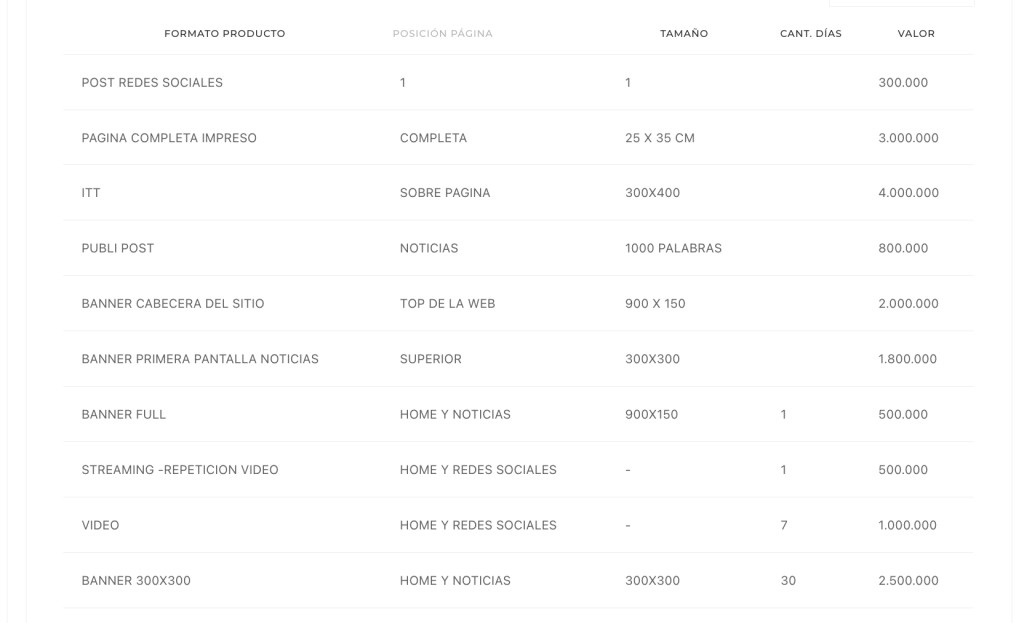The width and height of the screenshot is (1024, 623).
Task: Click the 4.000.000 value cell
Action: pyautogui.click(x=908, y=193)
